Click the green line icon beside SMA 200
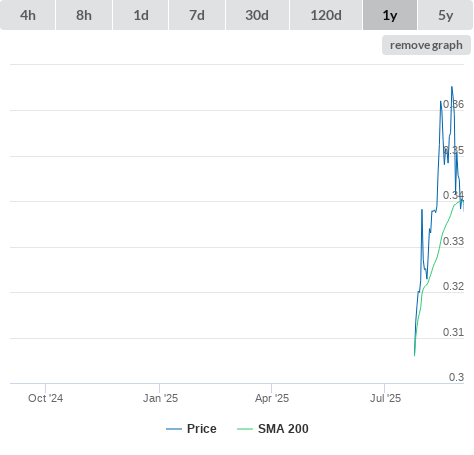 click(245, 429)
